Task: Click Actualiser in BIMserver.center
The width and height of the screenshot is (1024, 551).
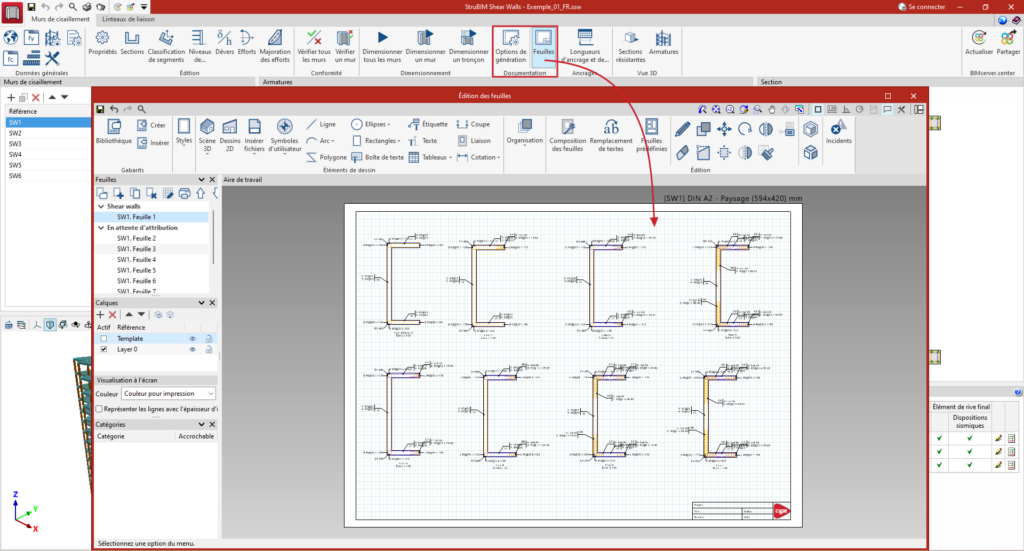Action: pos(978,42)
